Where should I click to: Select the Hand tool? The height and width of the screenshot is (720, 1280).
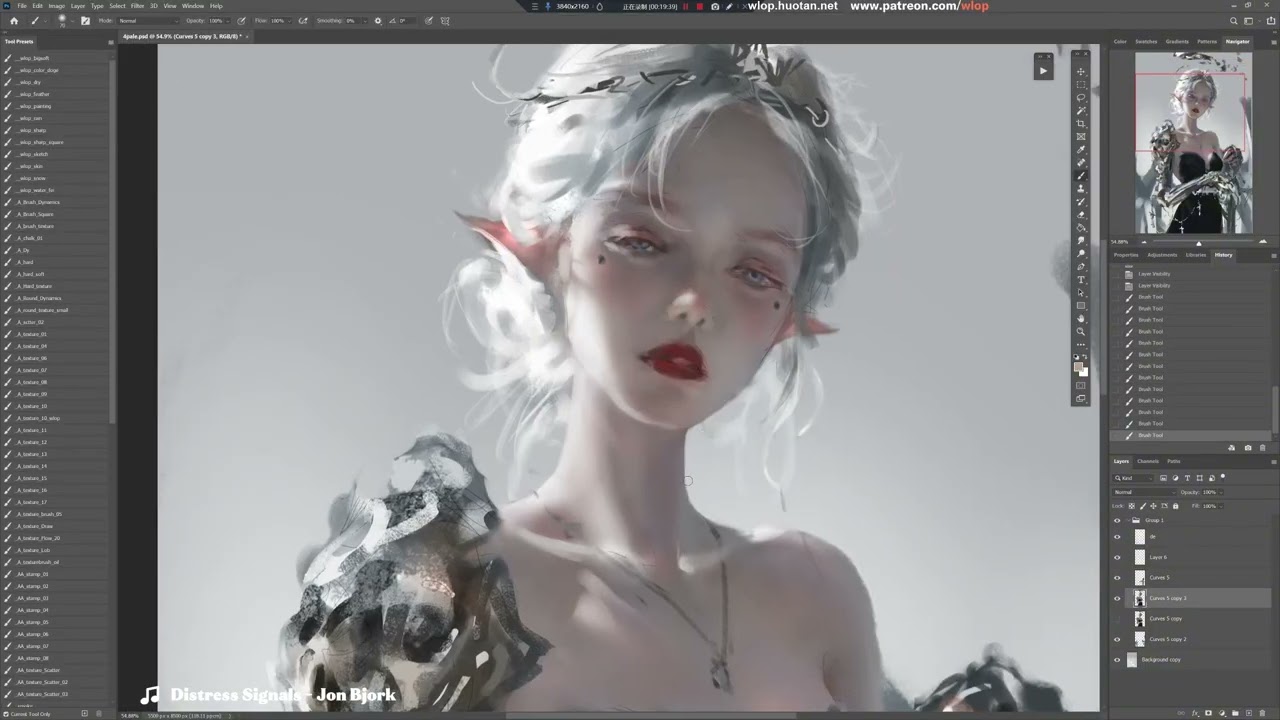click(1081, 319)
